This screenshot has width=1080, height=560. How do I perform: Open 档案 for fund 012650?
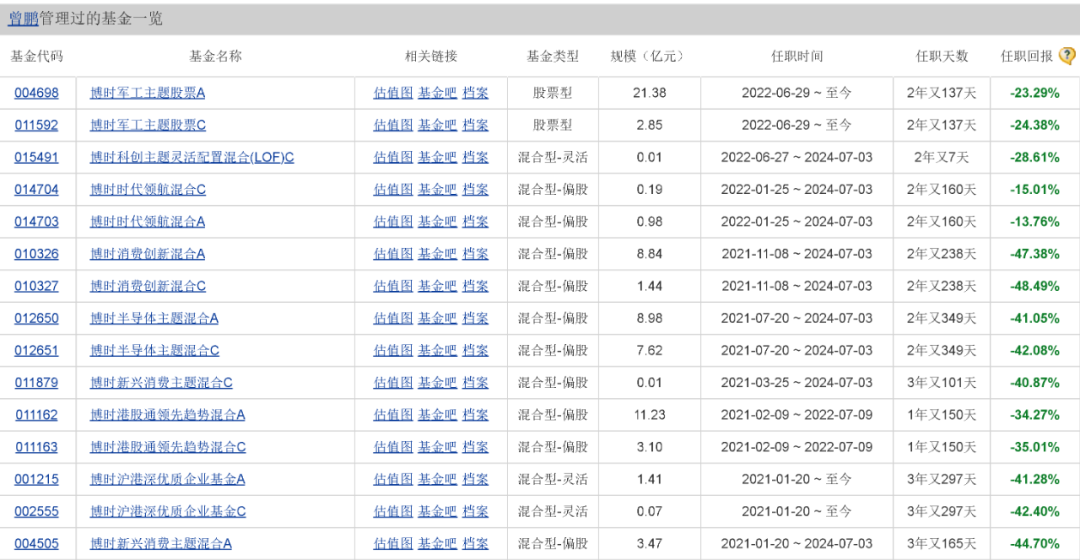(475, 318)
